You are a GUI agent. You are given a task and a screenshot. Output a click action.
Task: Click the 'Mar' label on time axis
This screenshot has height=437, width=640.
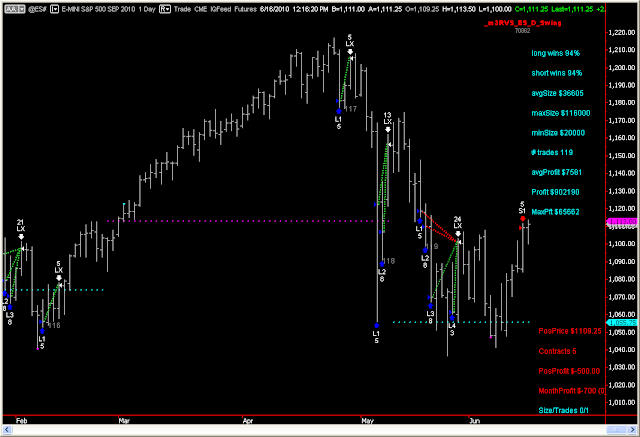tap(124, 421)
